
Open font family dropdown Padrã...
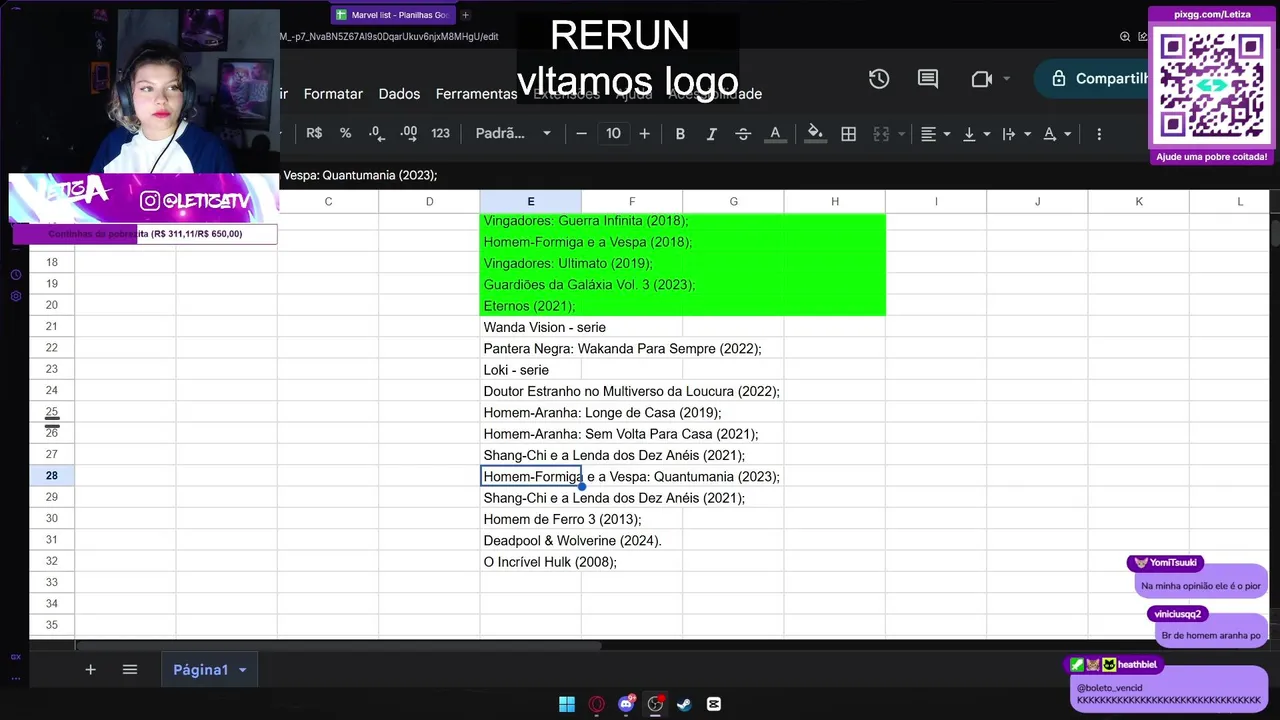point(512,133)
